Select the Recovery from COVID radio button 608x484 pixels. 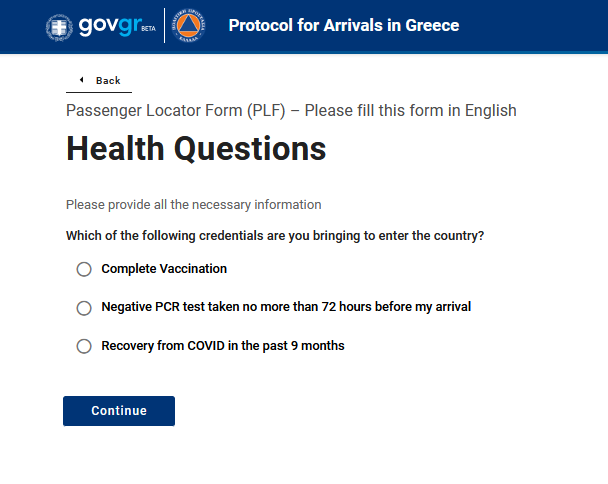tap(84, 346)
